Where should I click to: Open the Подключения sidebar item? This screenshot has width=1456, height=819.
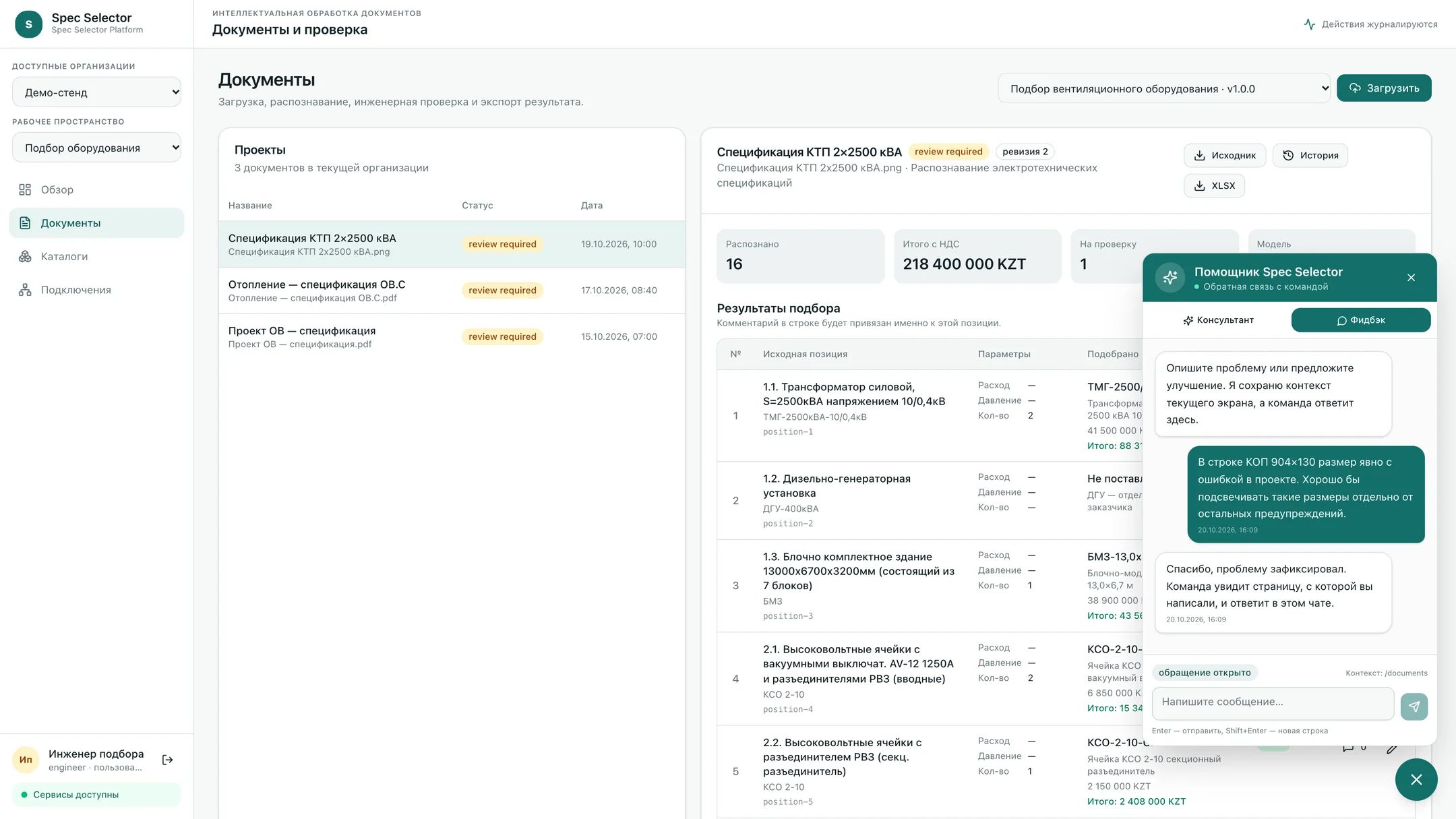point(96,290)
